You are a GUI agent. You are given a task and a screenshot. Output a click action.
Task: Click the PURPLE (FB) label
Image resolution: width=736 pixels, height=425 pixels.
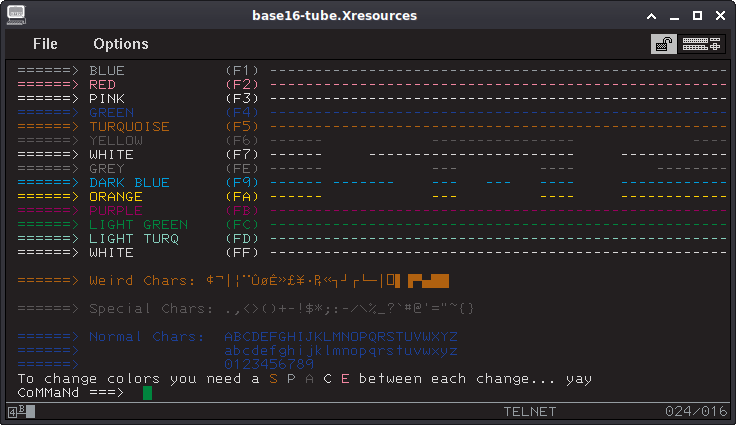[x=116, y=210]
